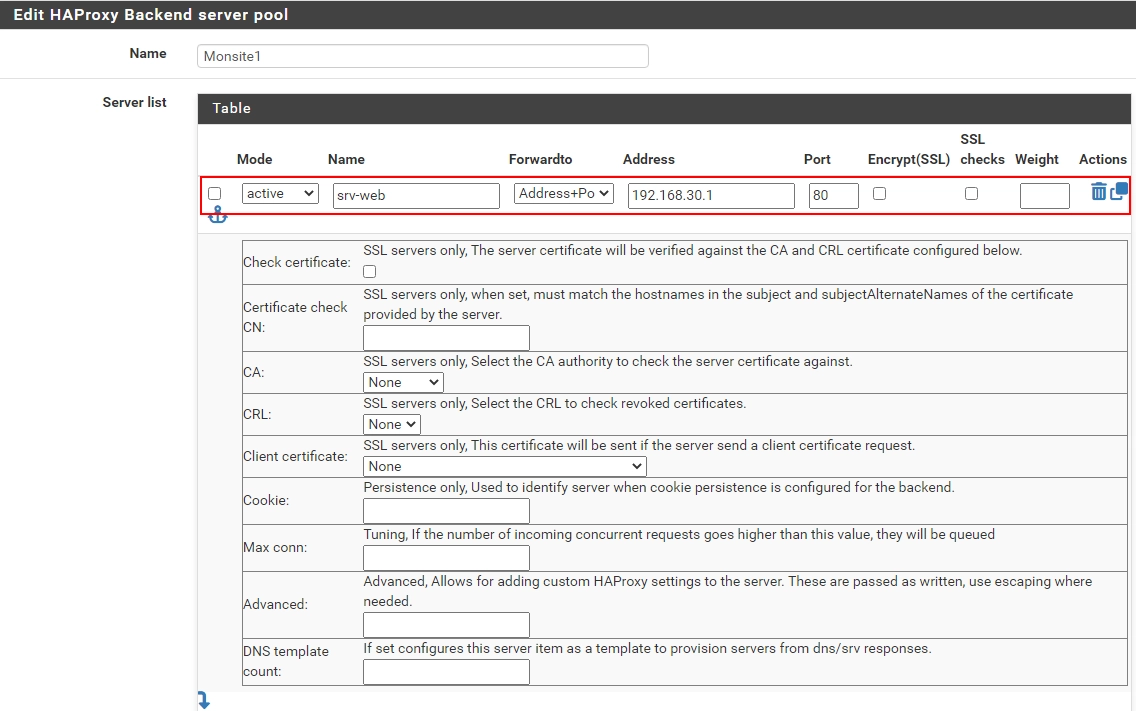Open the Client certificate dropdown

[504, 467]
